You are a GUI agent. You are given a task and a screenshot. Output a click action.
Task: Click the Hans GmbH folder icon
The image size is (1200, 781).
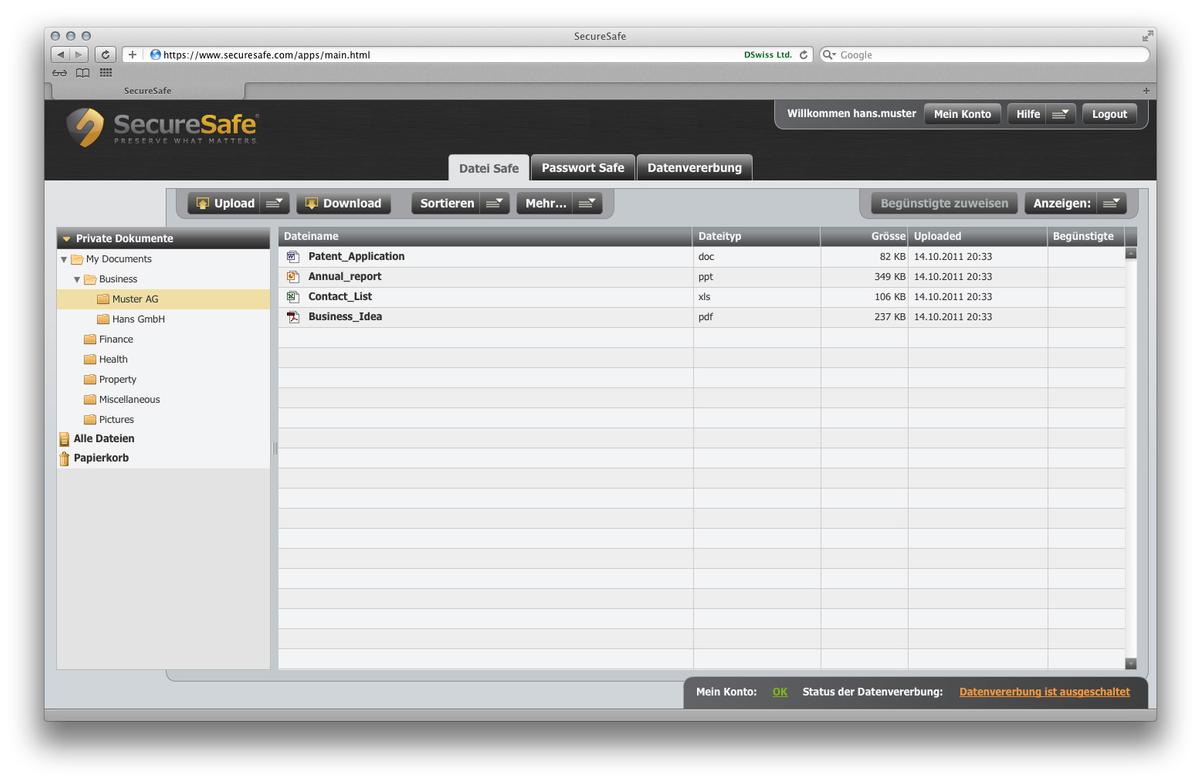pyautogui.click(x=103, y=319)
